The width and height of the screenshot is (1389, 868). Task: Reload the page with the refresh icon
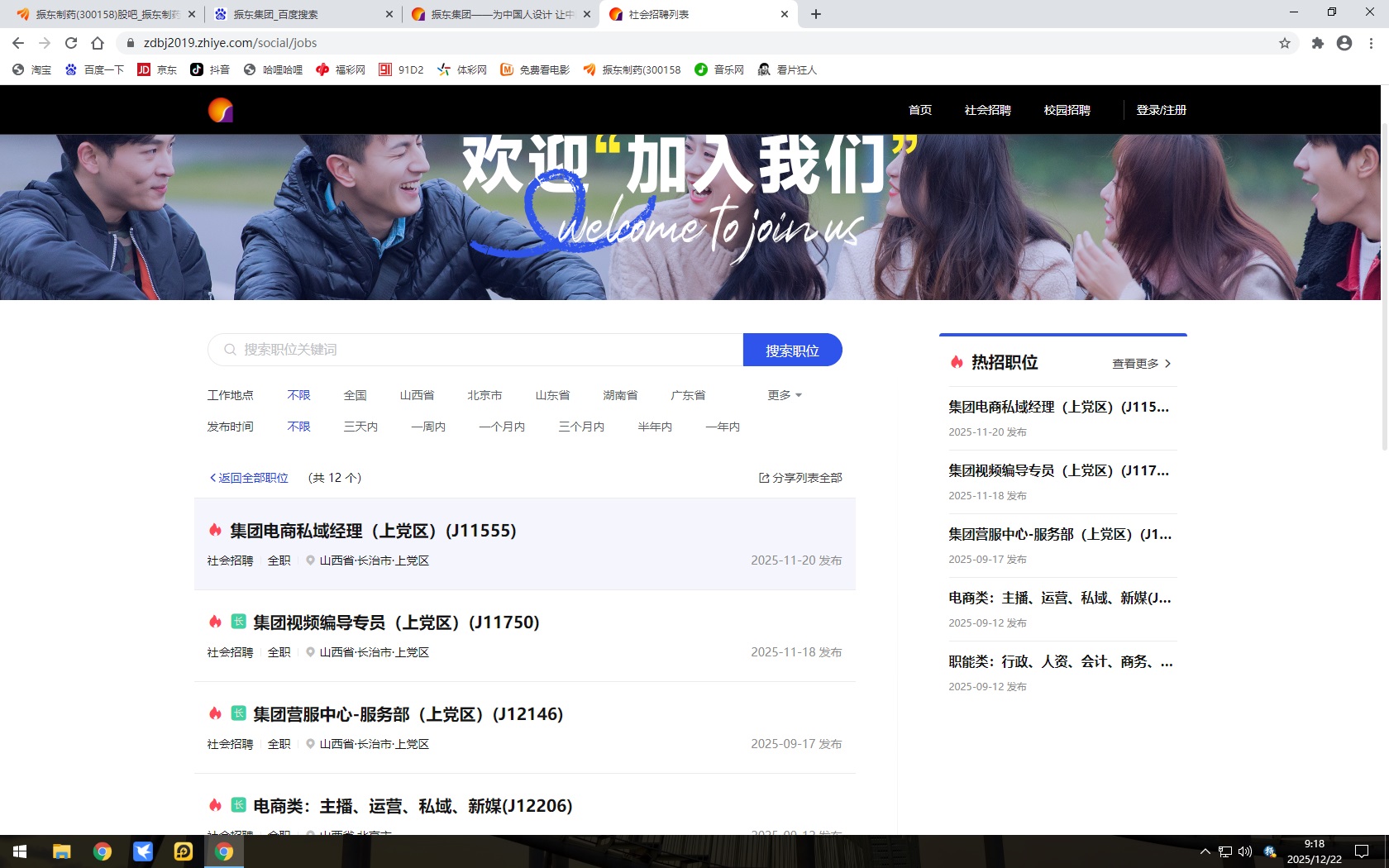click(x=71, y=43)
